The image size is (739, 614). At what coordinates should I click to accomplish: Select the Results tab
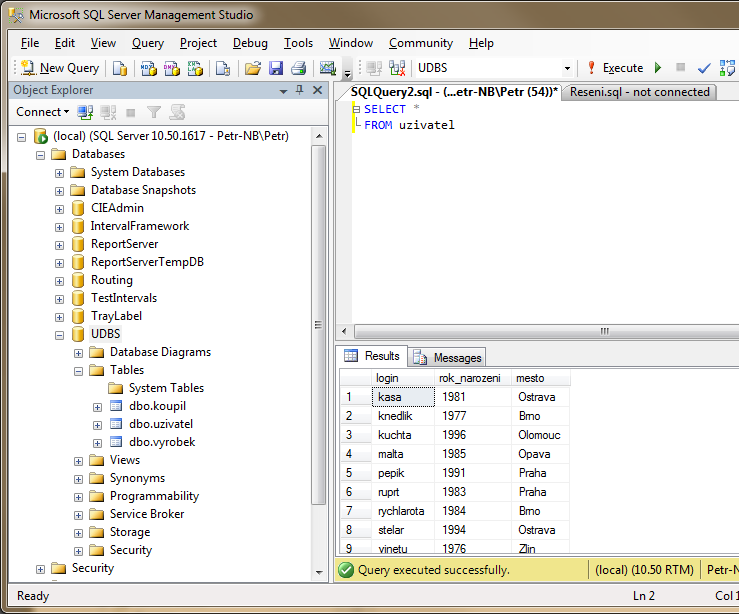(x=372, y=356)
